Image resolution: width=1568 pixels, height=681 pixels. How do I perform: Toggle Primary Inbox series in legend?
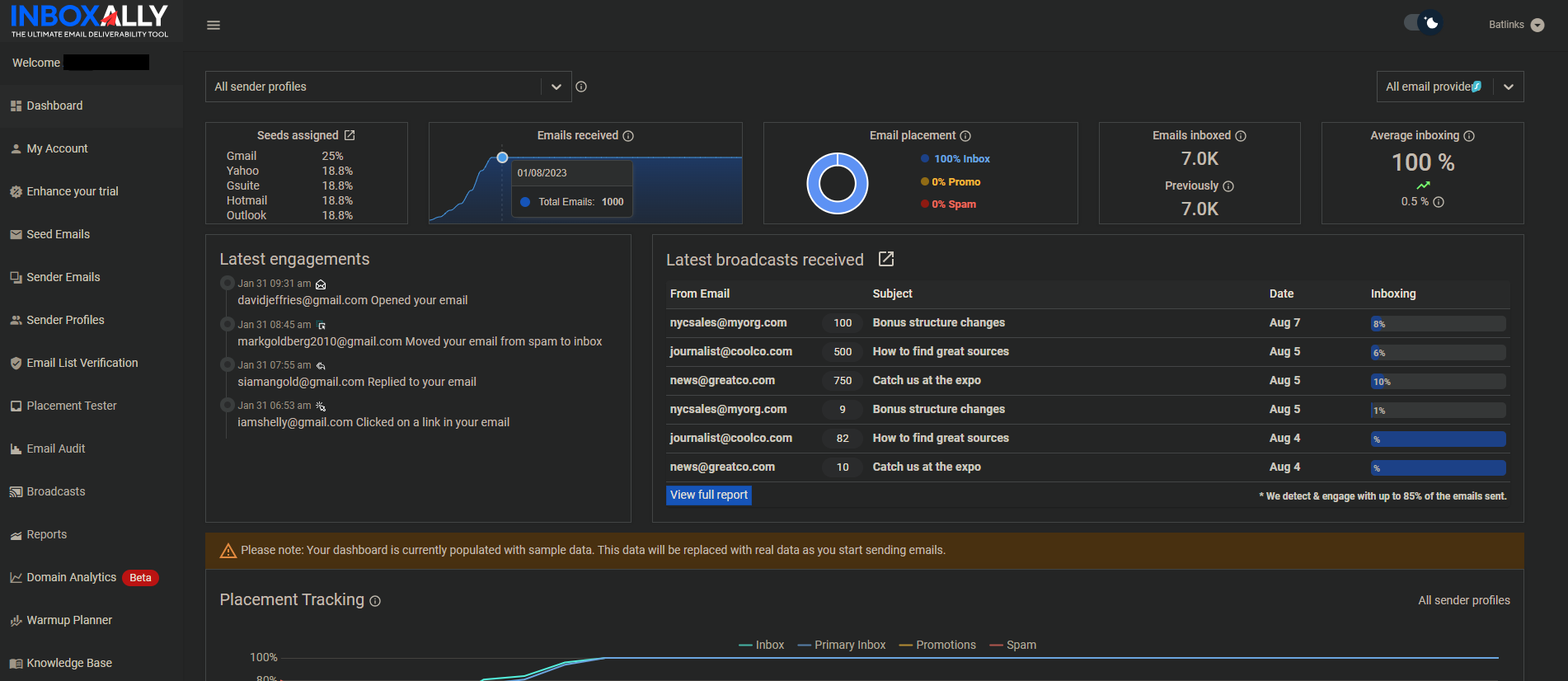pyautogui.click(x=842, y=645)
